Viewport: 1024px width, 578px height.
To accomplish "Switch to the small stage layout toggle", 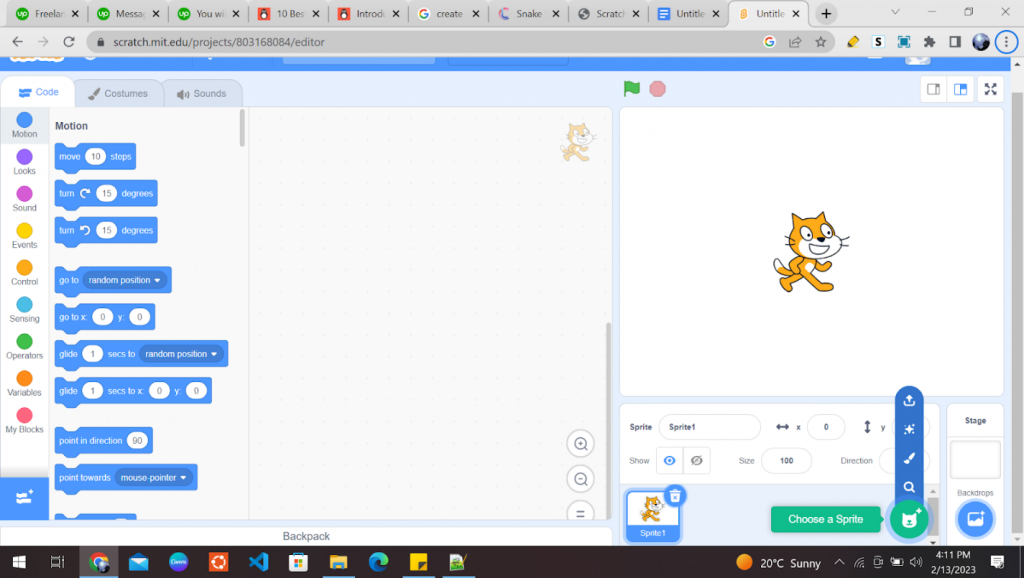I will tap(933, 88).
